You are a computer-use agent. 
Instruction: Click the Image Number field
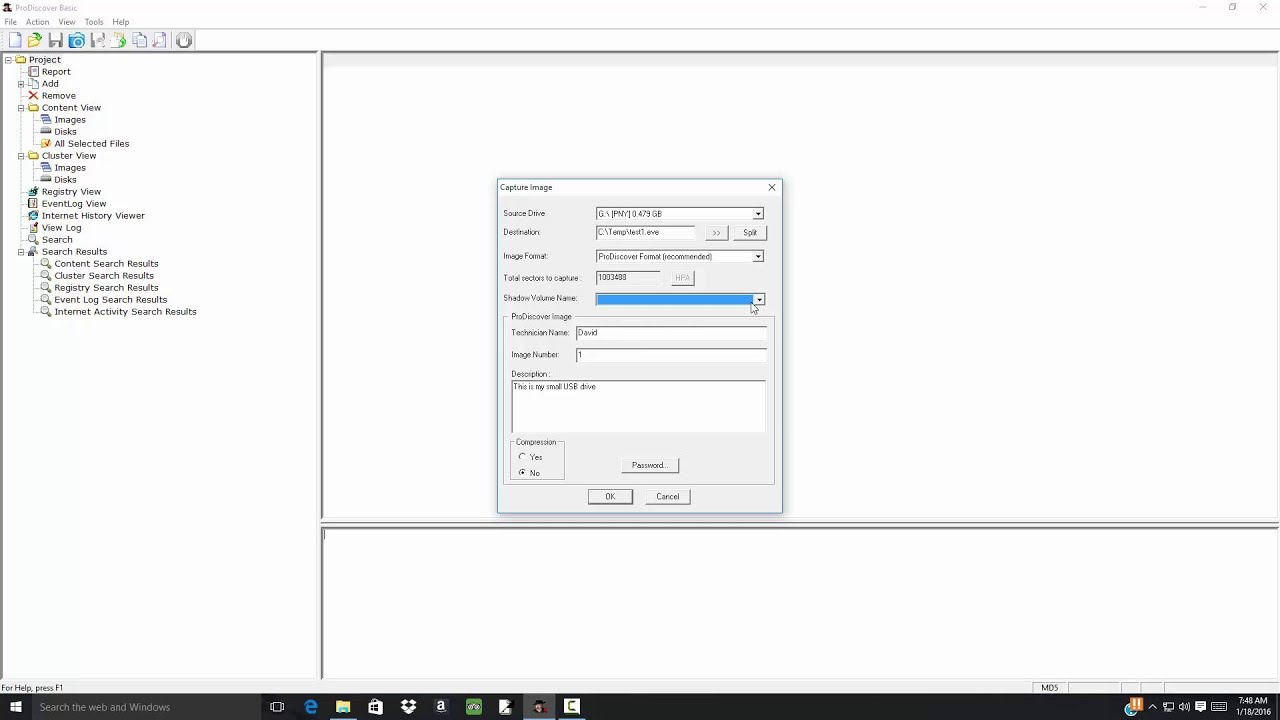tap(671, 355)
